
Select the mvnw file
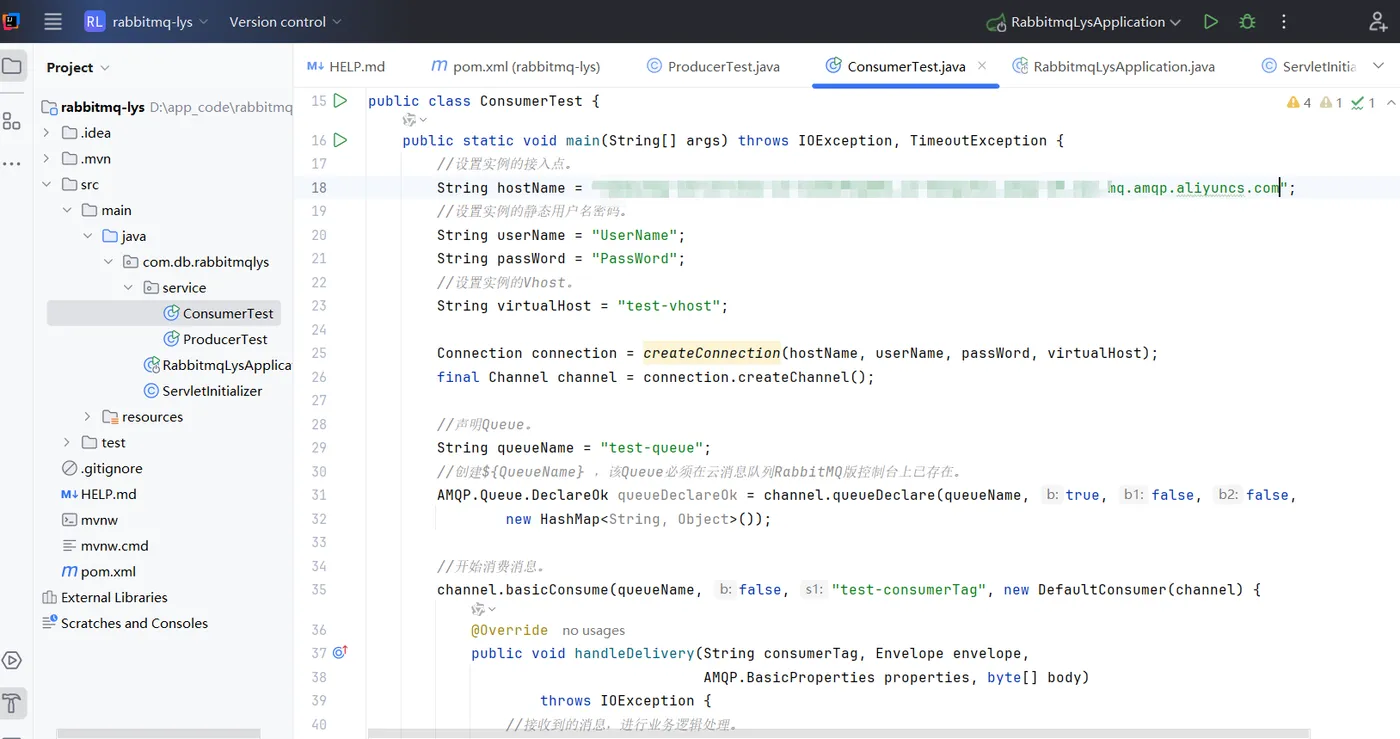click(90, 520)
